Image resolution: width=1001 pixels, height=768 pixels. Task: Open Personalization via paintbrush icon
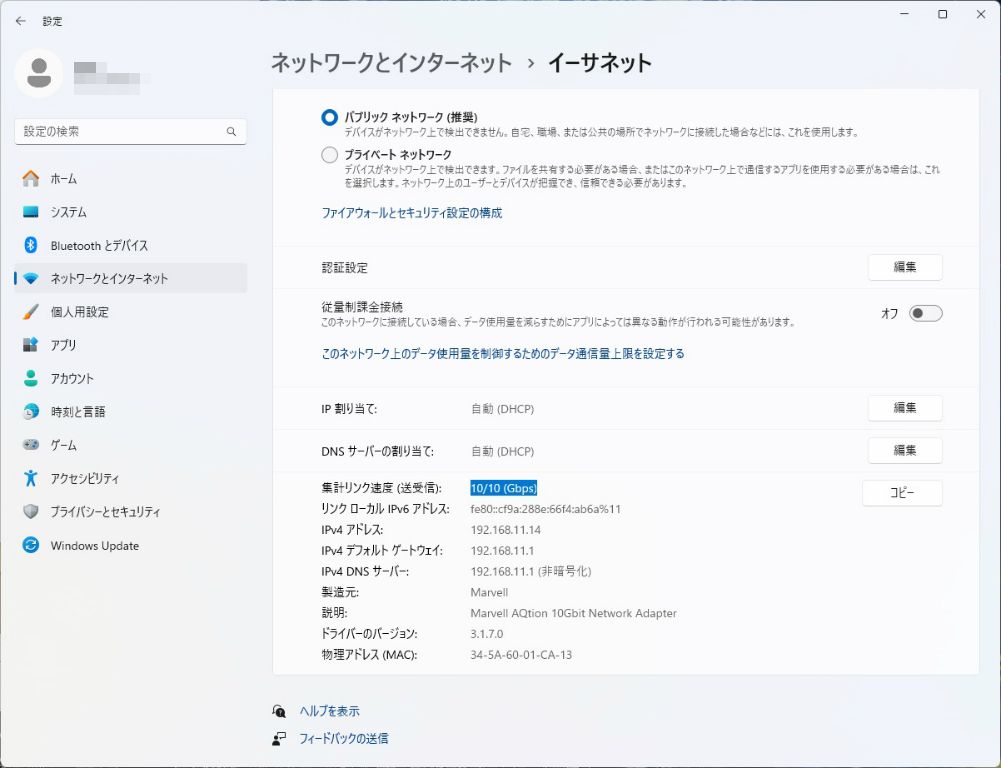click(x=31, y=312)
